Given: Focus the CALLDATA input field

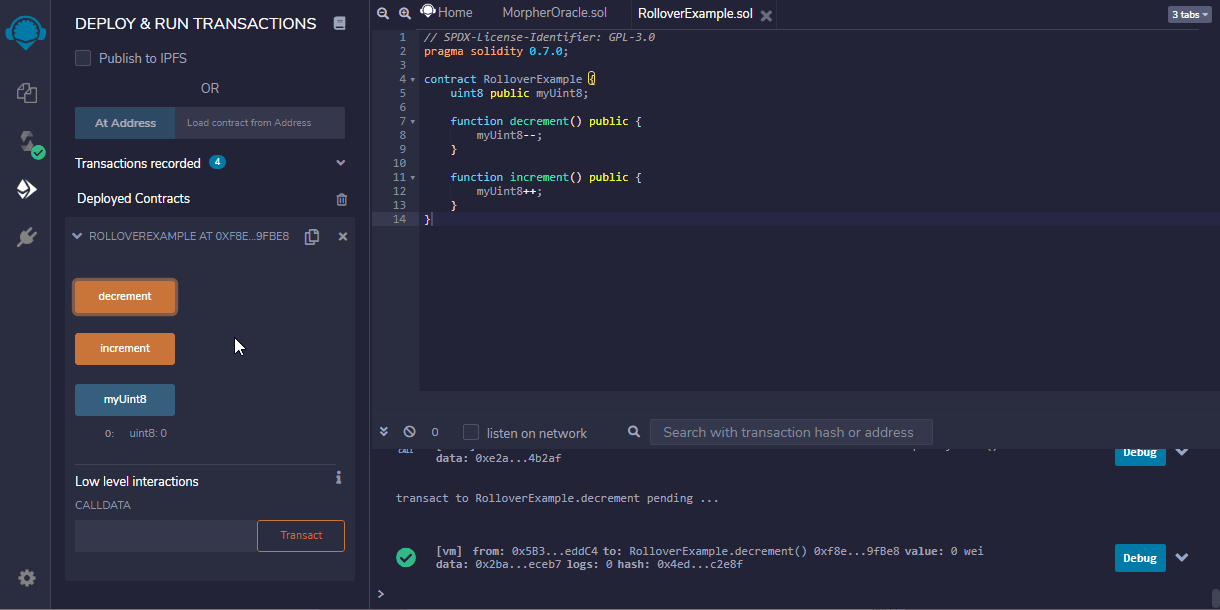Looking at the screenshot, I should point(166,536).
